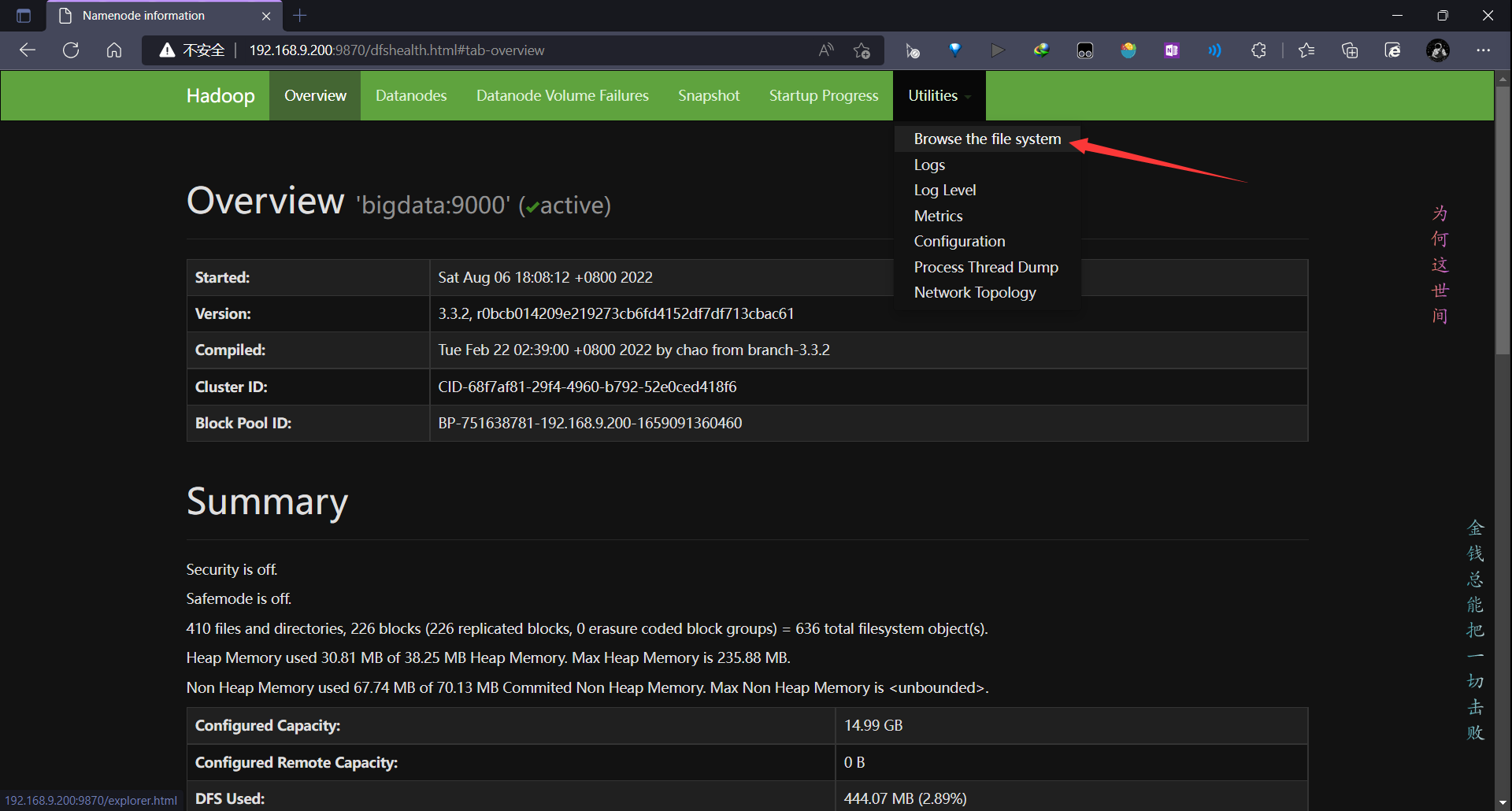Click the green-yellow bird extension icon
This screenshot has width=1512, height=811.
coord(1042,50)
